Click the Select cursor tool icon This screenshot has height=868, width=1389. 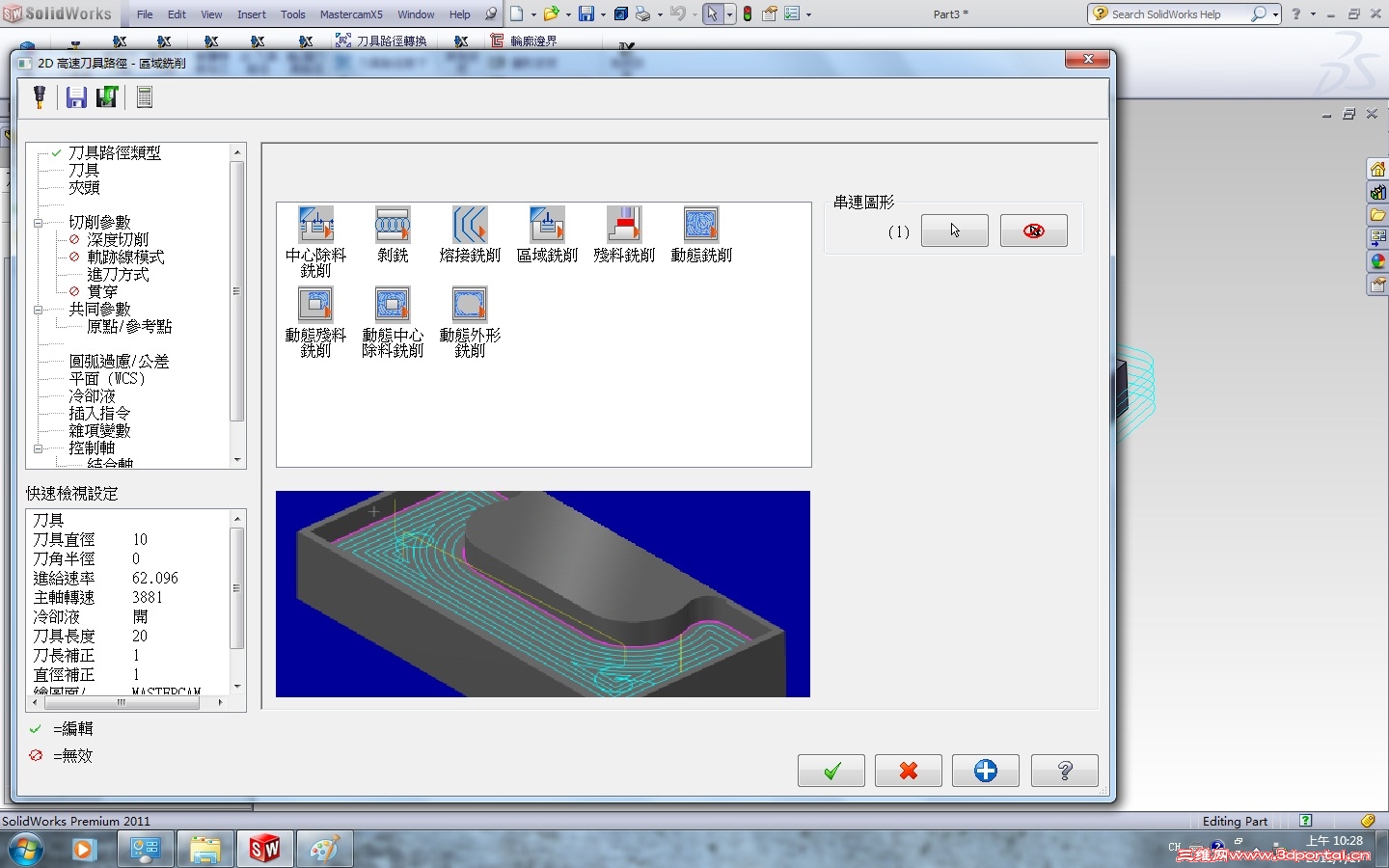712,14
